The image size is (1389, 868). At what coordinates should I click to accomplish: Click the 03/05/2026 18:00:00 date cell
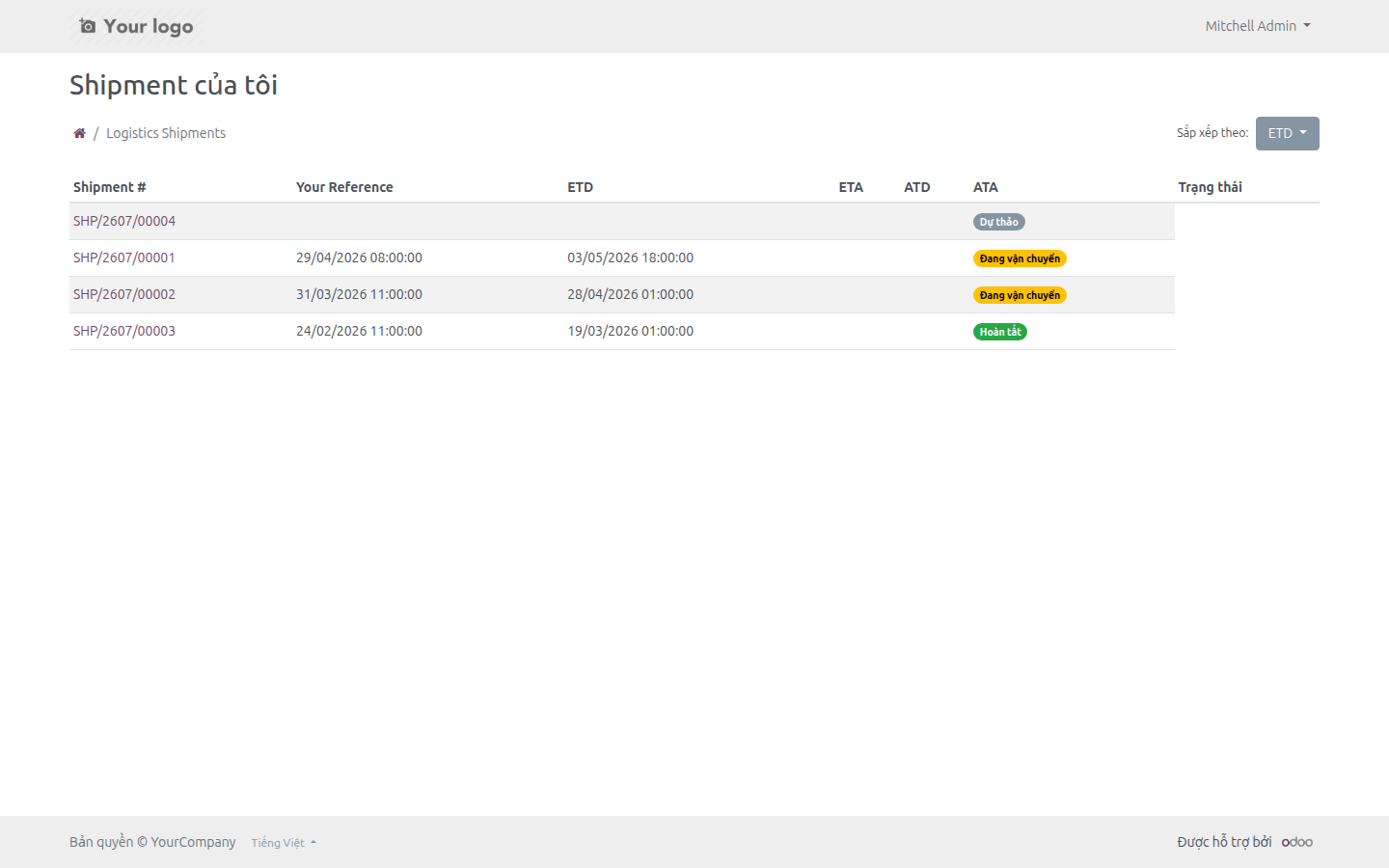pos(630,258)
